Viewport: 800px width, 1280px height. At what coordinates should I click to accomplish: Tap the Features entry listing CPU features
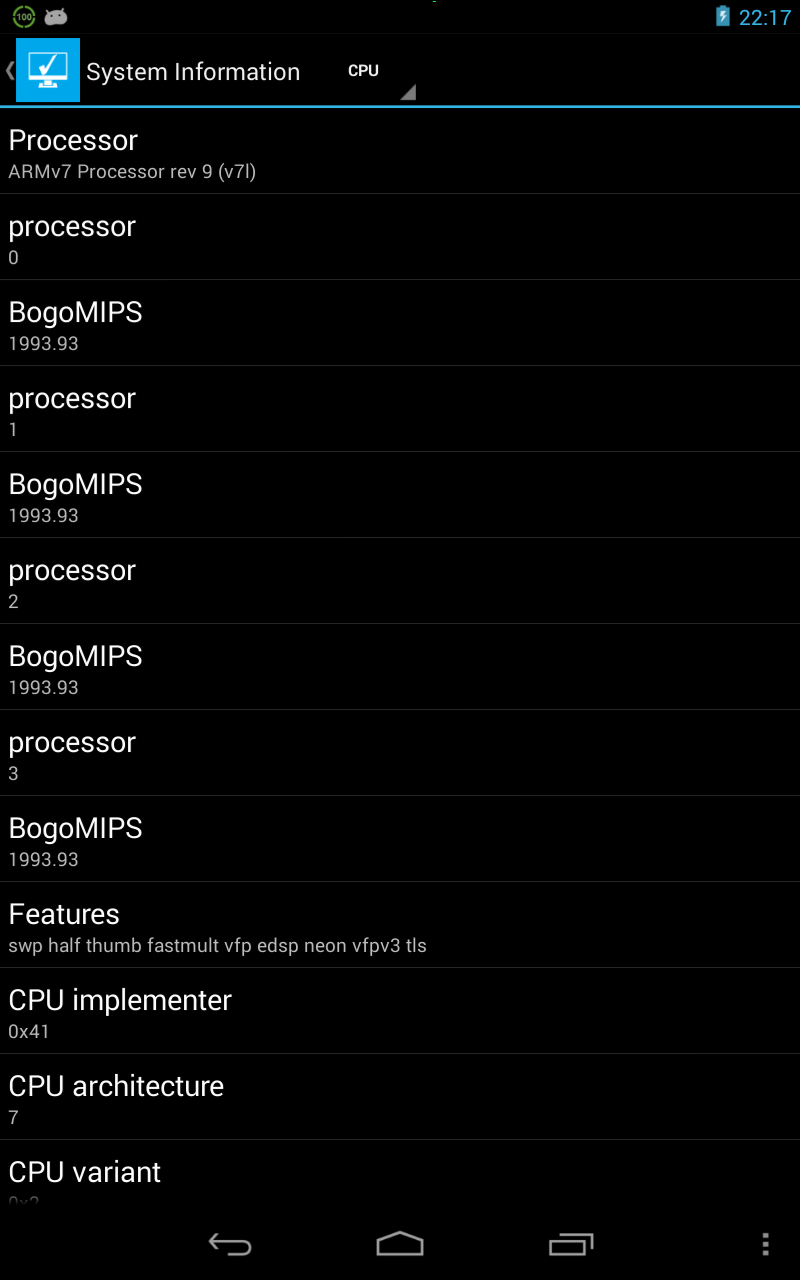[400, 925]
